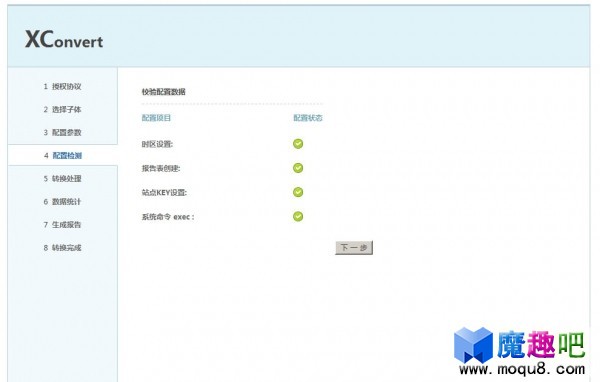Select step 2 选择子体

coord(62,109)
